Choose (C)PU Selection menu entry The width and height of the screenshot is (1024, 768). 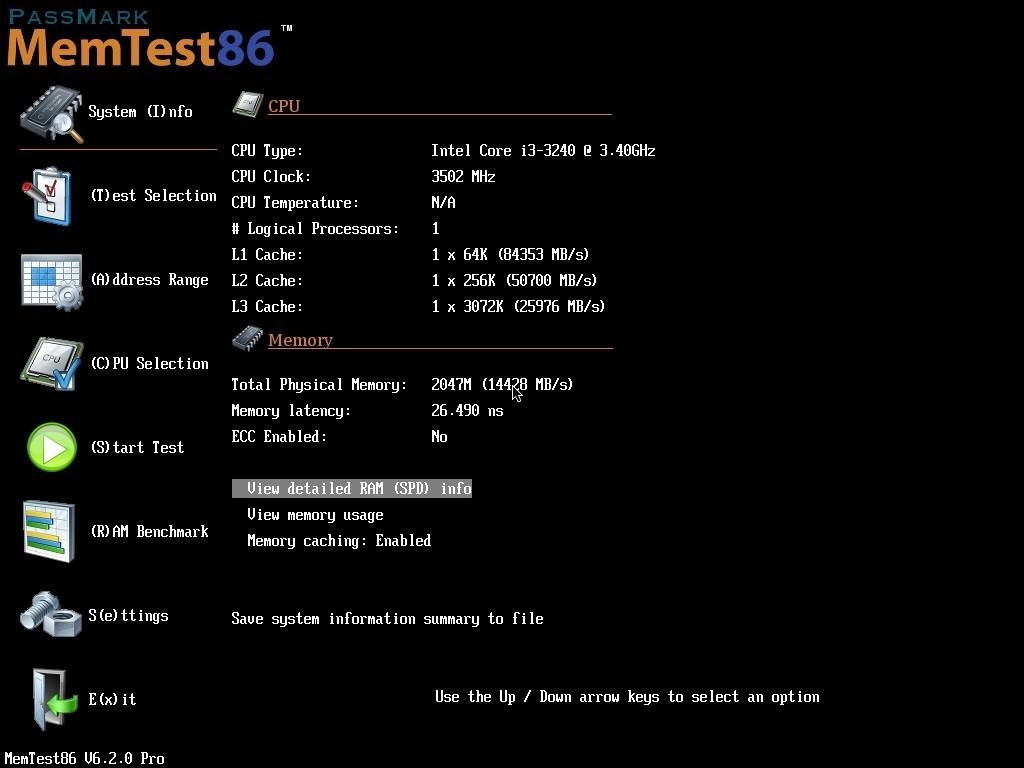150,363
